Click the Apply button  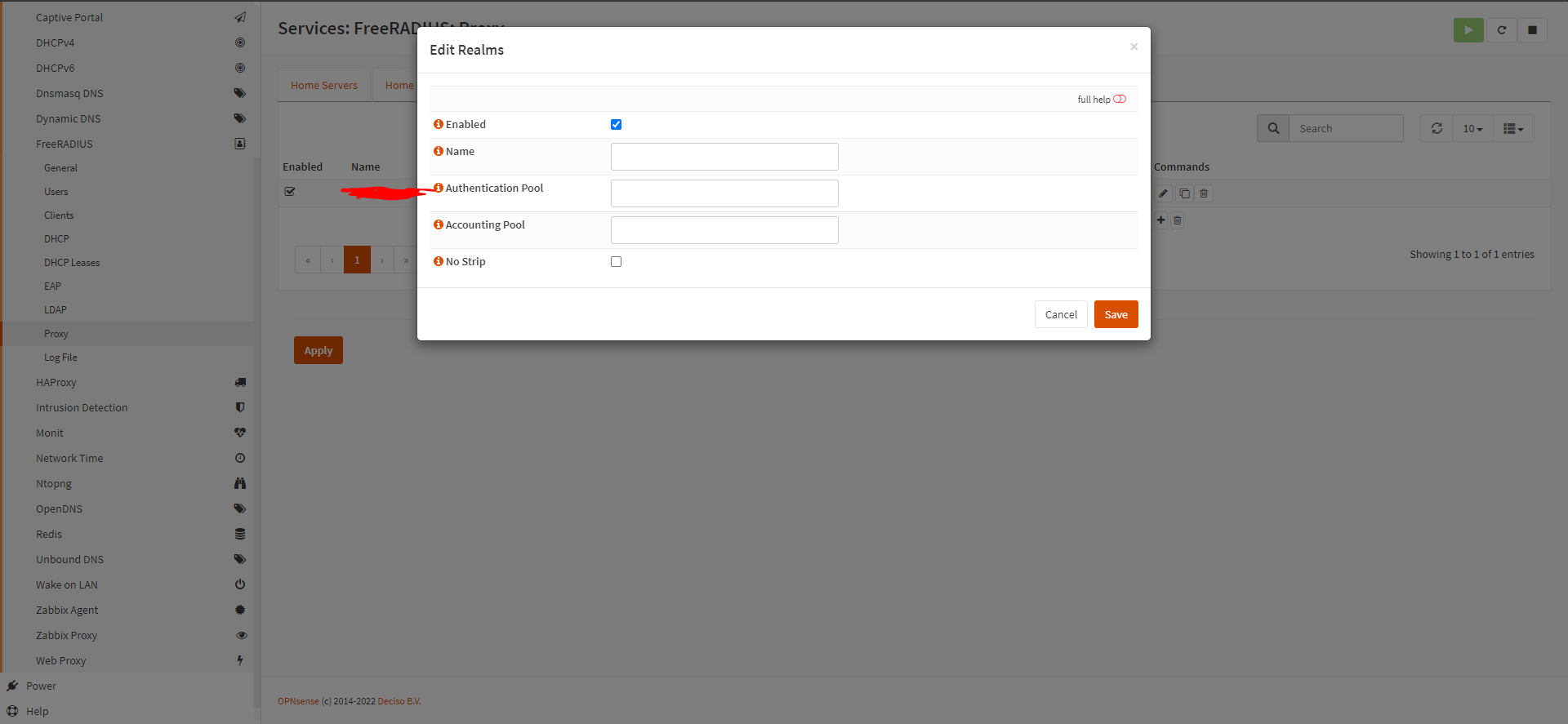click(x=318, y=350)
